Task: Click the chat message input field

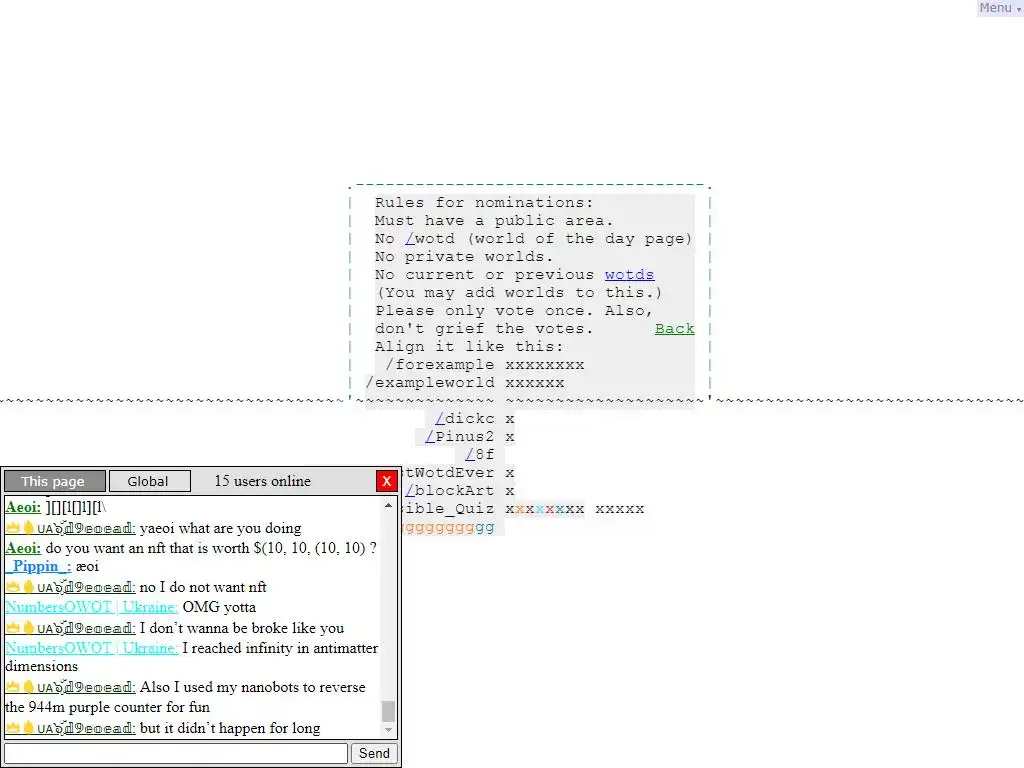Action: click(x=176, y=753)
